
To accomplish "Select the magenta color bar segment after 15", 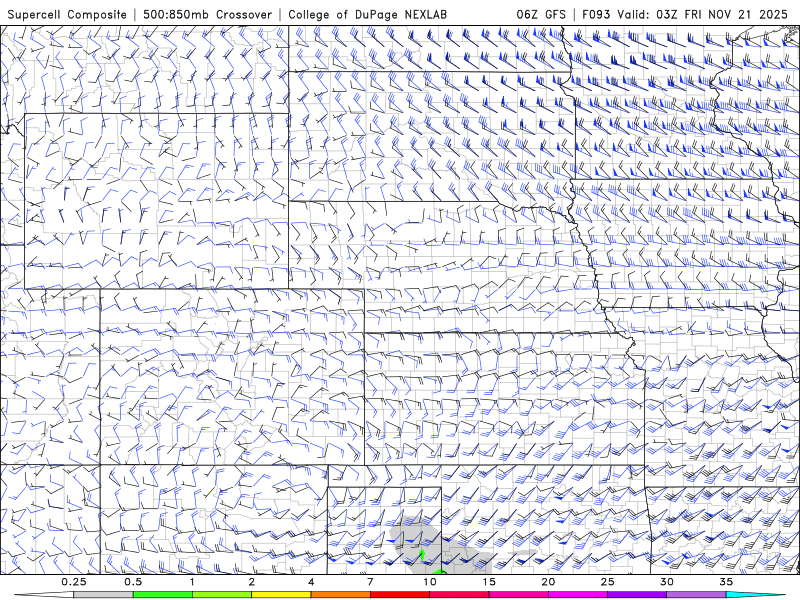I will (x=518, y=595).
